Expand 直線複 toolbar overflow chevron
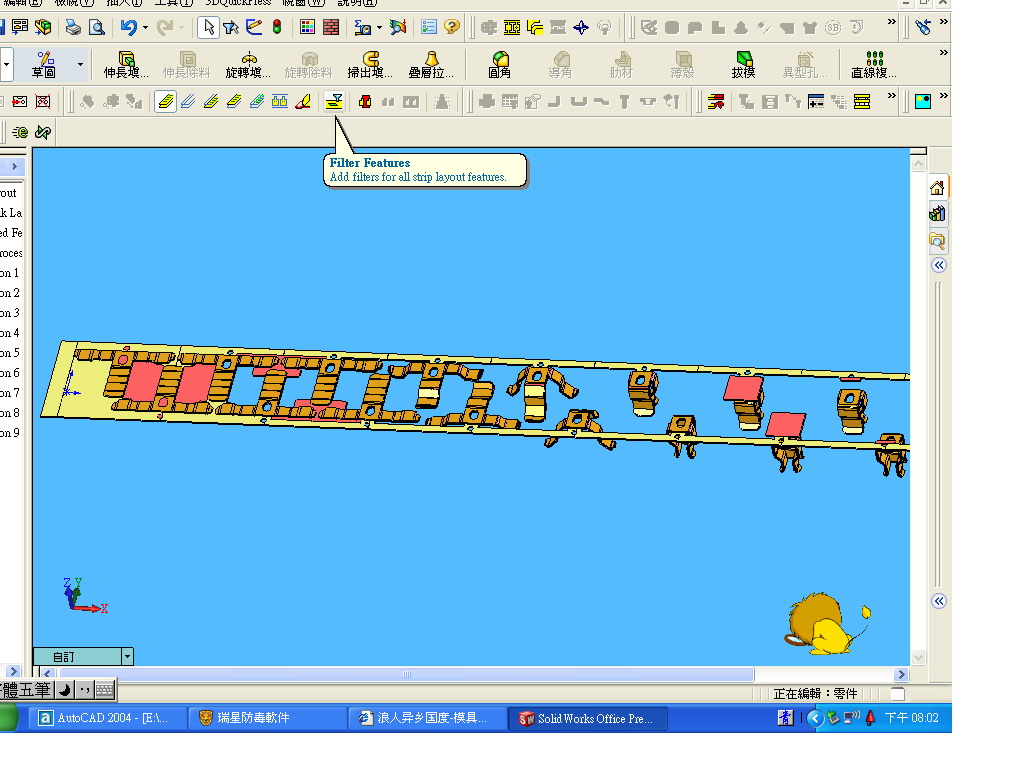 tap(944, 52)
